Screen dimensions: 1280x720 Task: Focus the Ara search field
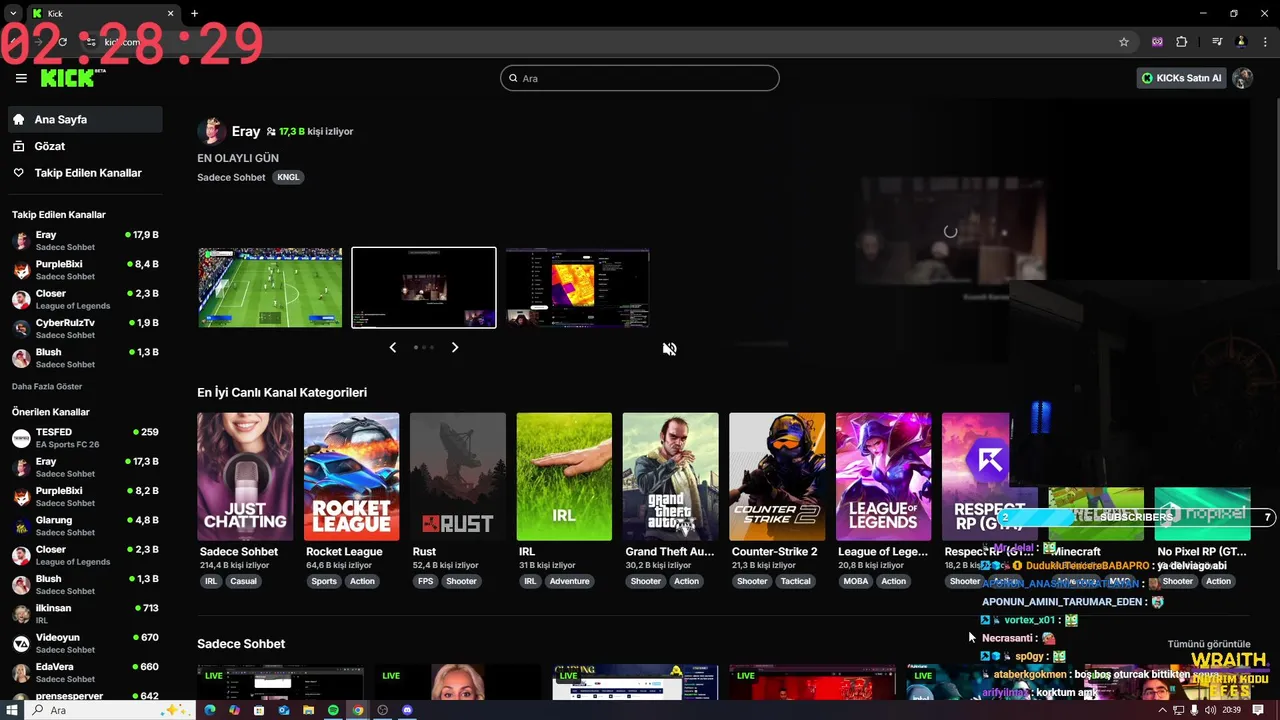(x=639, y=78)
